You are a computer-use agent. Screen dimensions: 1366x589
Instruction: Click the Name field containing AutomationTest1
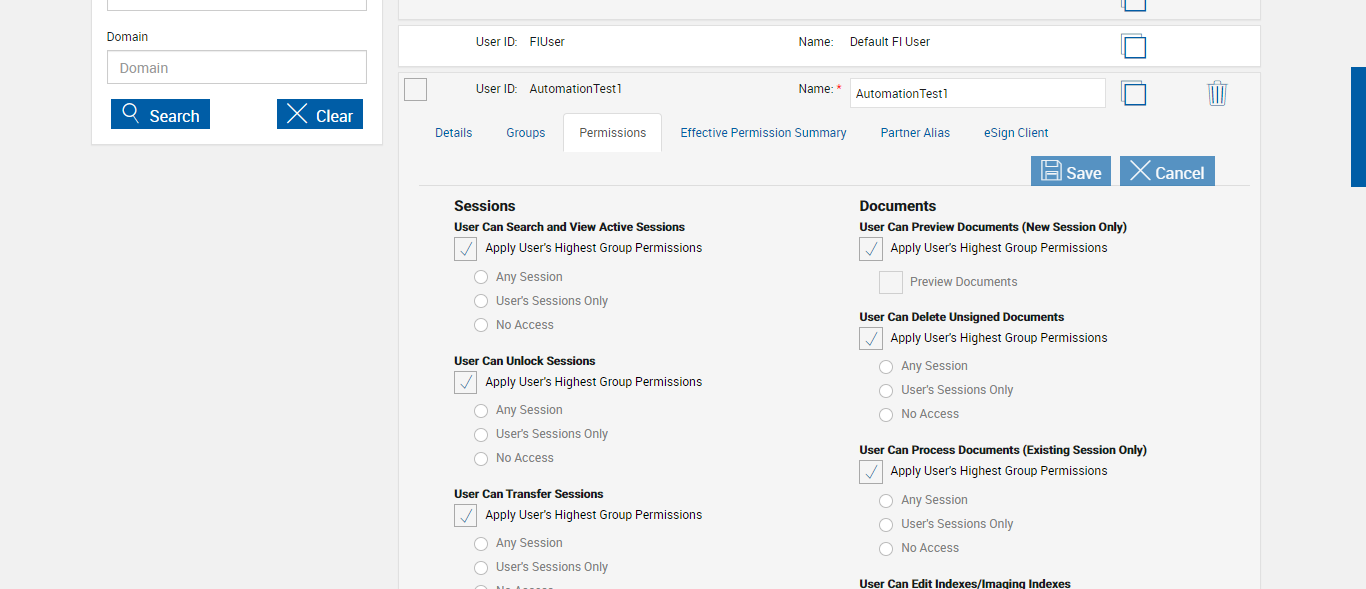point(977,93)
